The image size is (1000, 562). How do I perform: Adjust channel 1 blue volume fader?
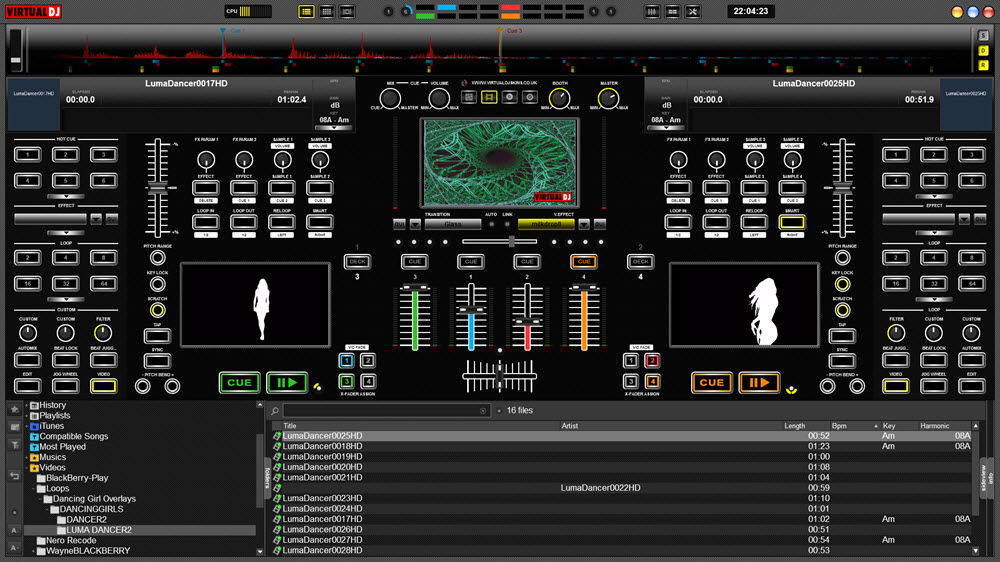[x=471, y=309]
